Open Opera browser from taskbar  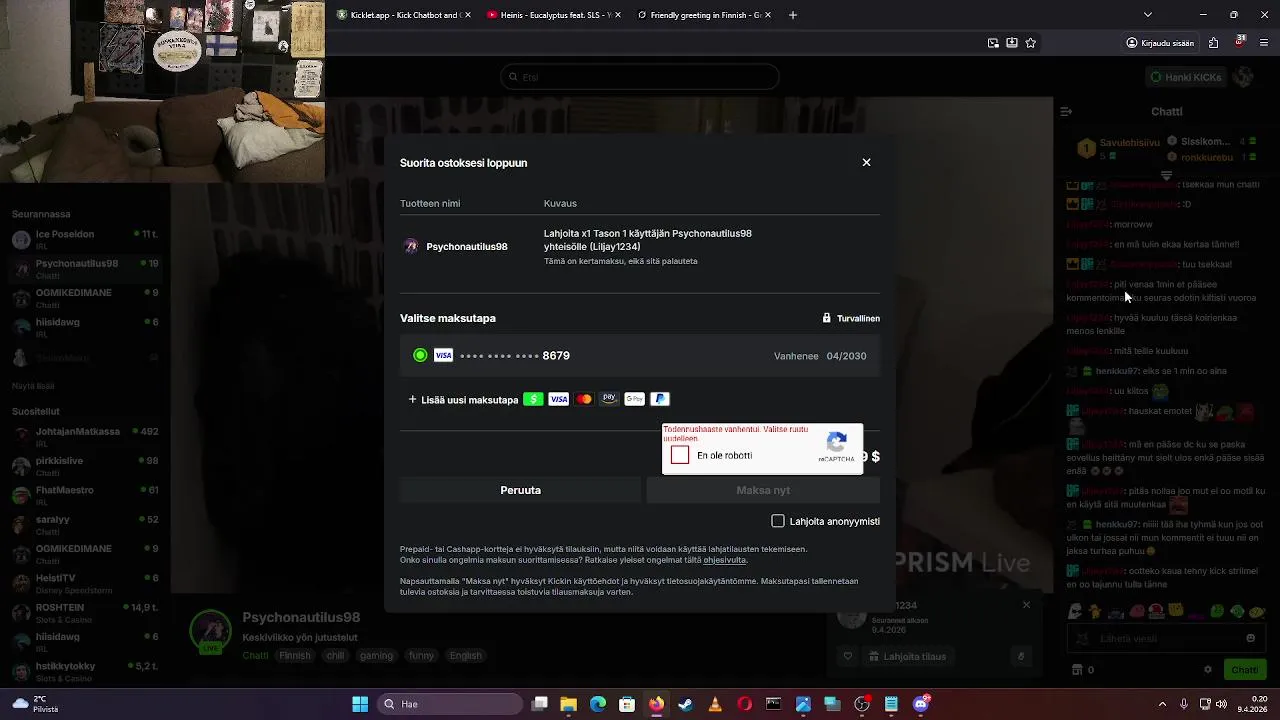point(744,704)
